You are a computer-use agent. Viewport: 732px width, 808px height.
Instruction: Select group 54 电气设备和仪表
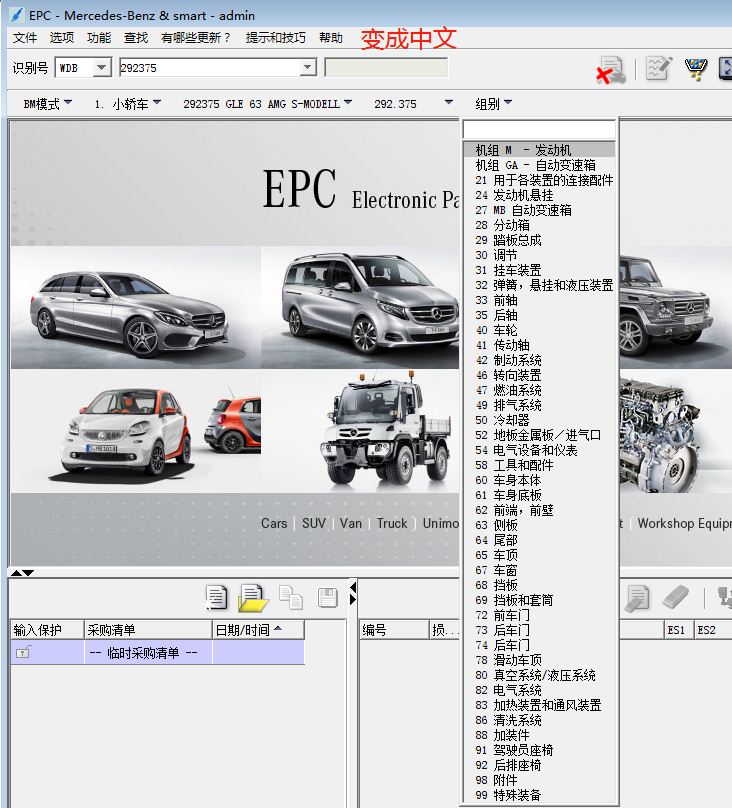coord(539,450)
